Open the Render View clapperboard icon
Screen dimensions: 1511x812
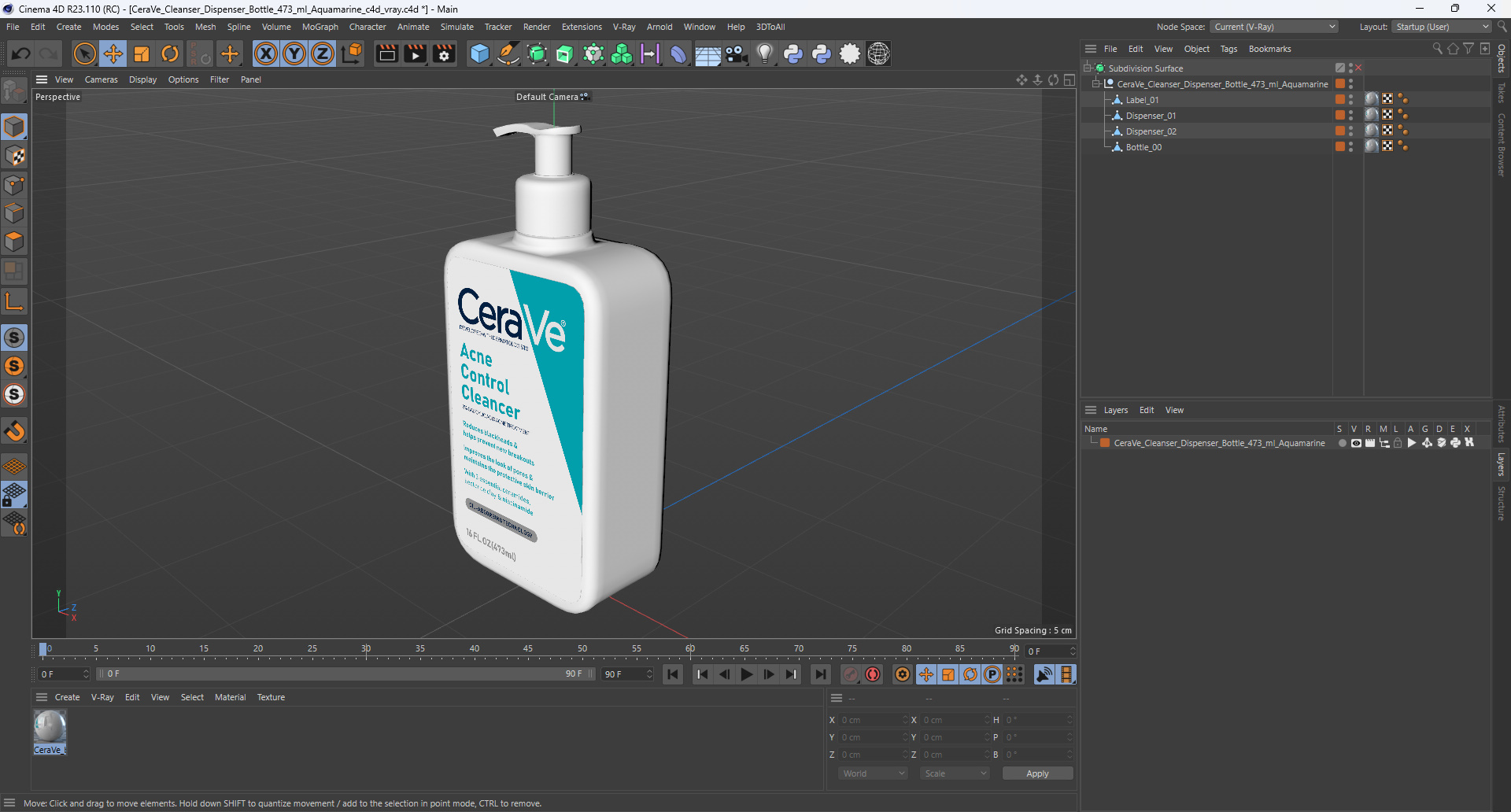[x=386, y=54]
